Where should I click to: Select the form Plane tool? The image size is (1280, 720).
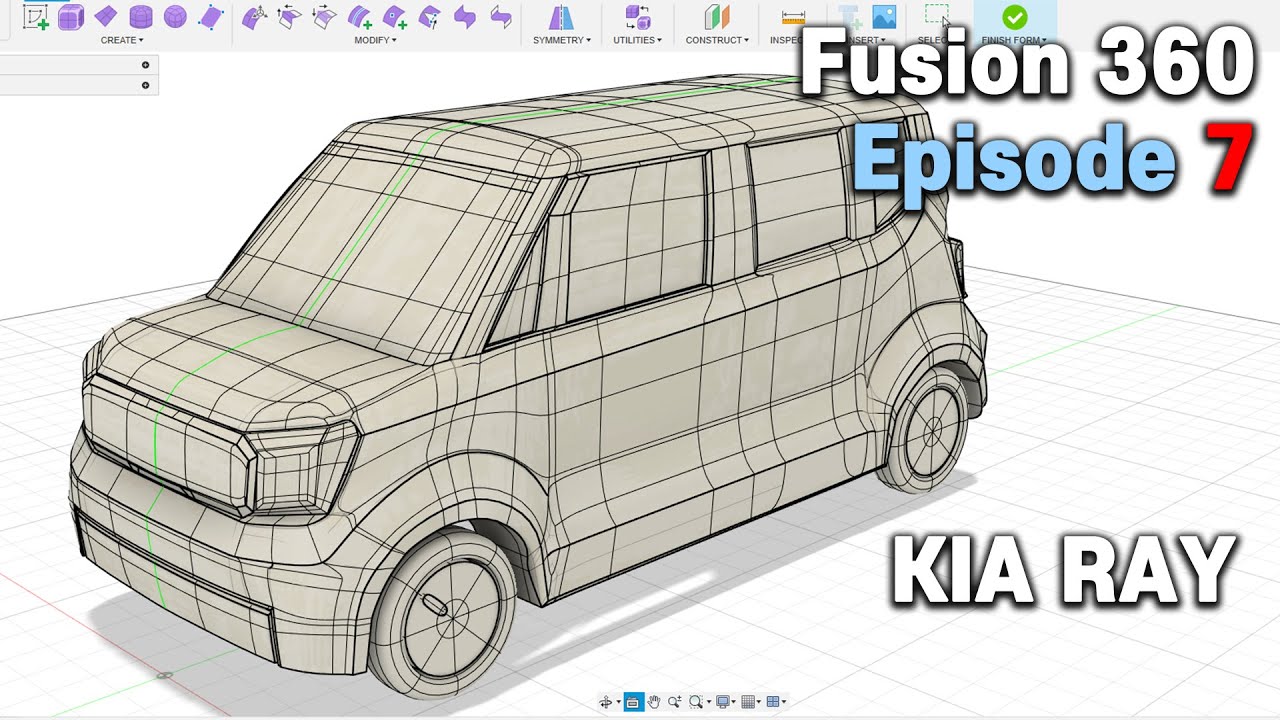pyautogui.click(x=105, y=16)
